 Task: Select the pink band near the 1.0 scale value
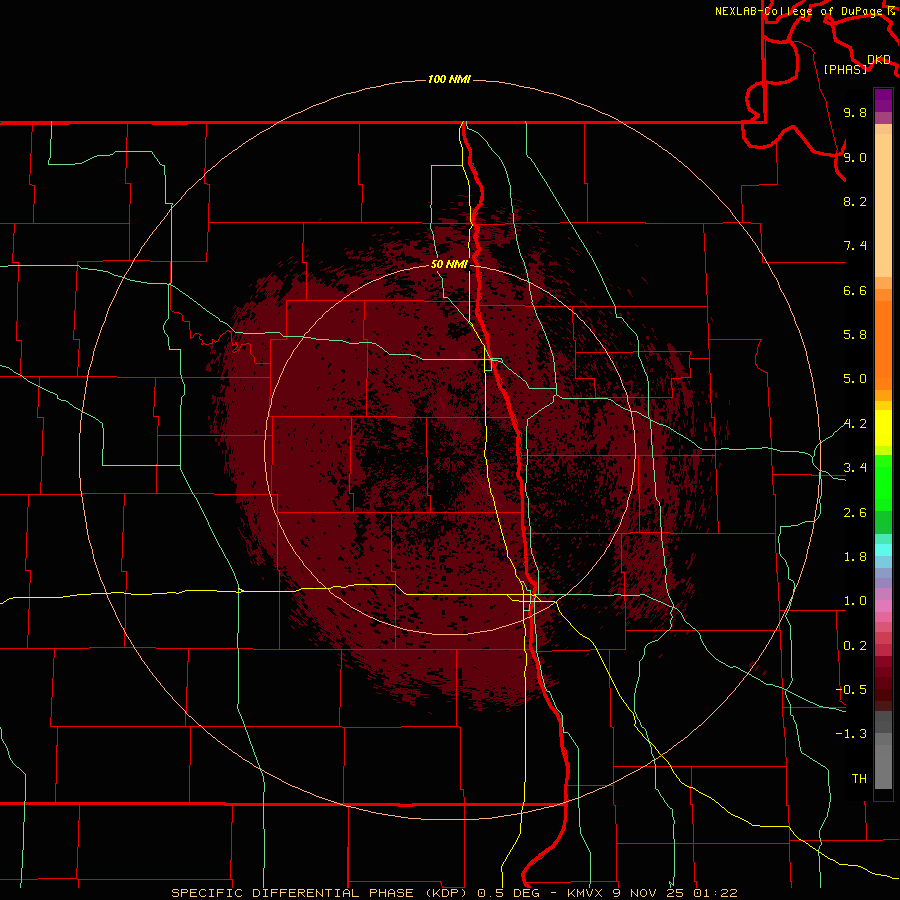[x=883, y=606]
